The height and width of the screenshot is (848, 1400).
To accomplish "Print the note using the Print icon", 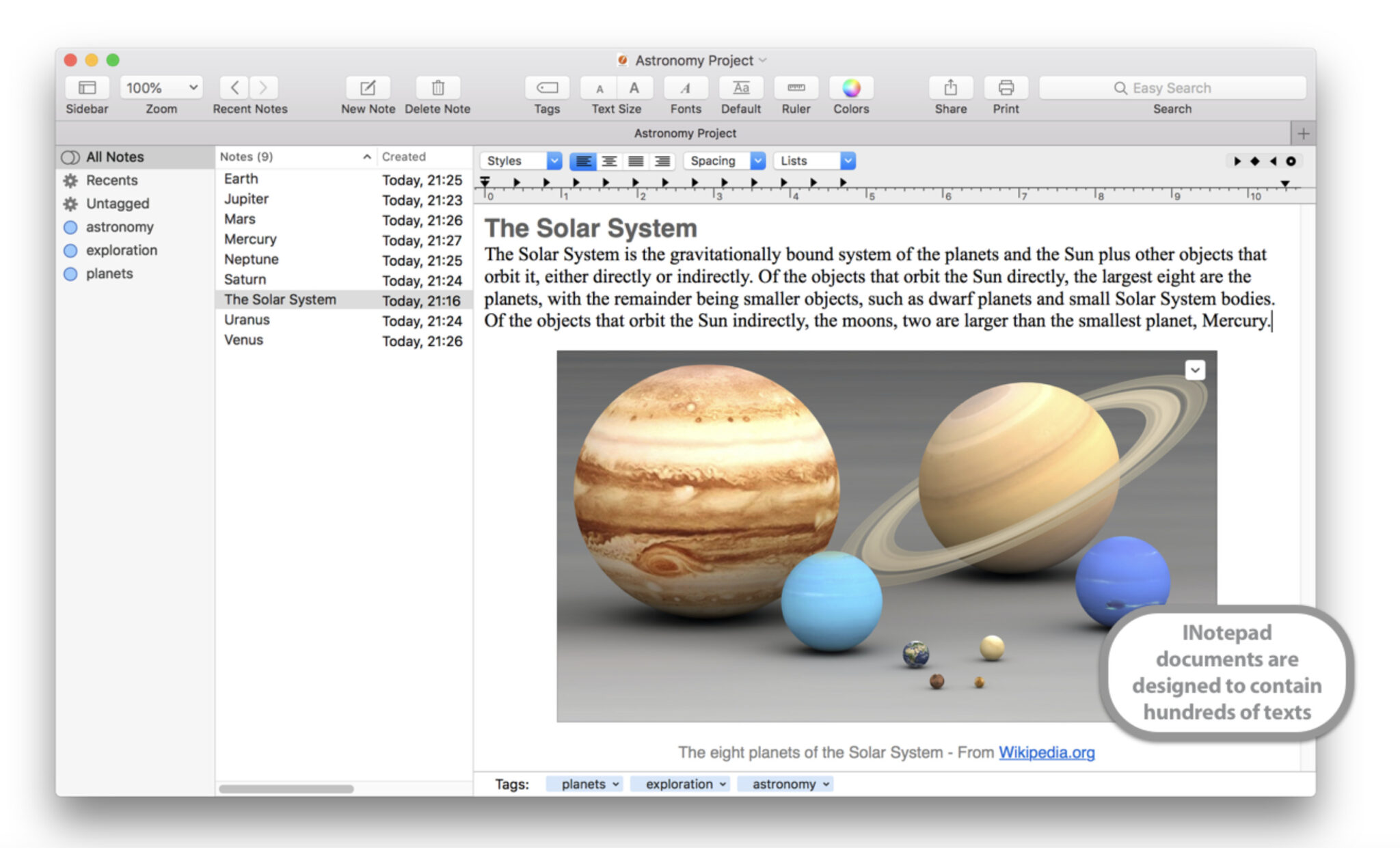I will click(x=1005, y=89).
